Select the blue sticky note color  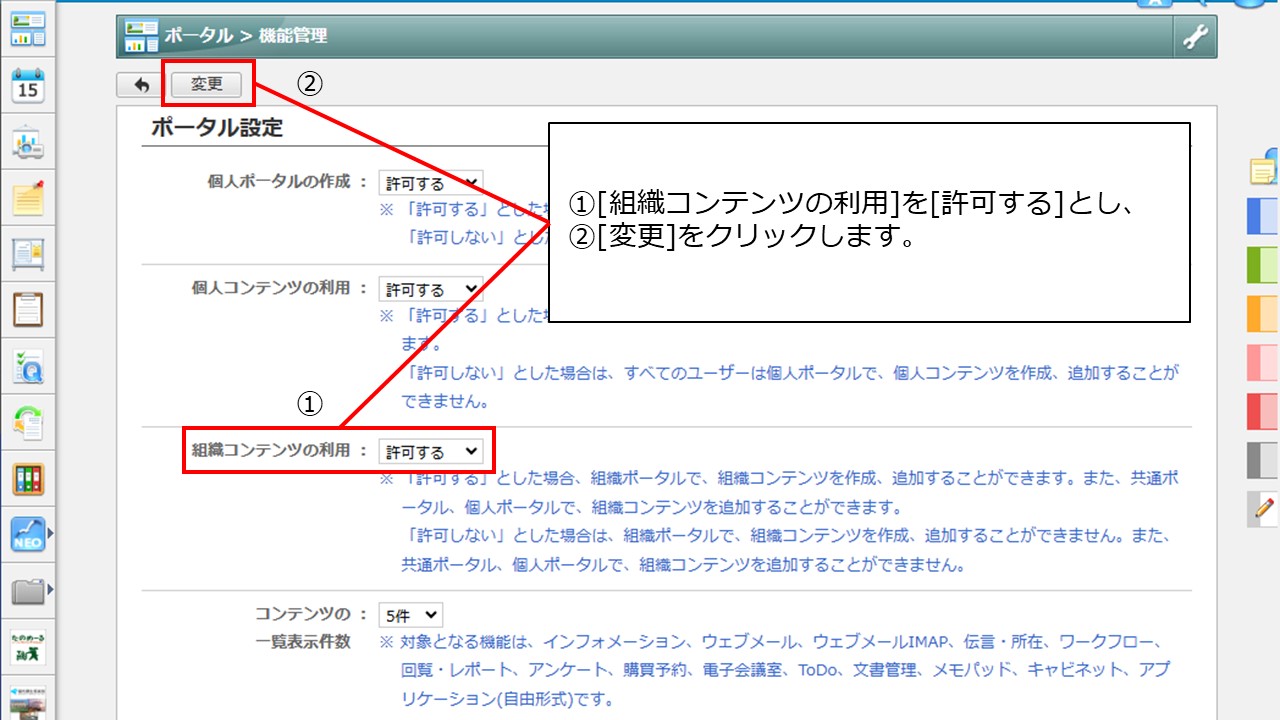pyautogui.click(x=1263, y=217)
